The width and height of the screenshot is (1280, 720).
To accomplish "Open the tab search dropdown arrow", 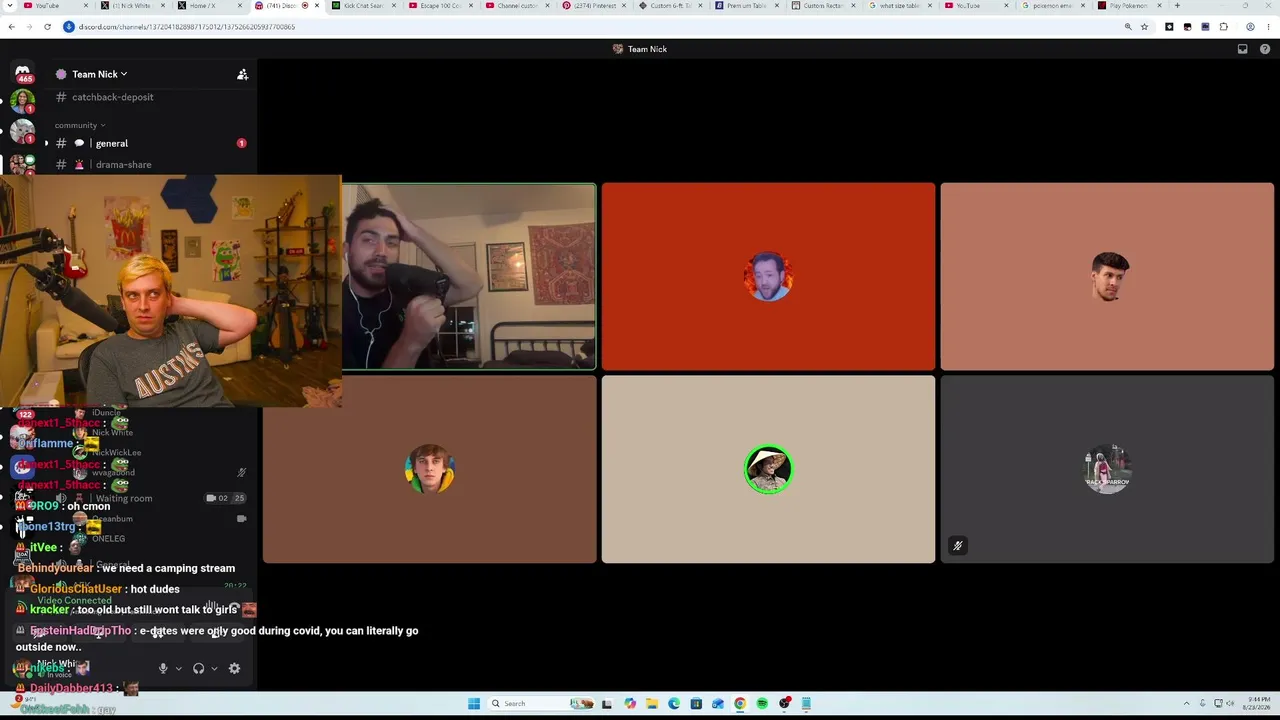I will [11, 6].
